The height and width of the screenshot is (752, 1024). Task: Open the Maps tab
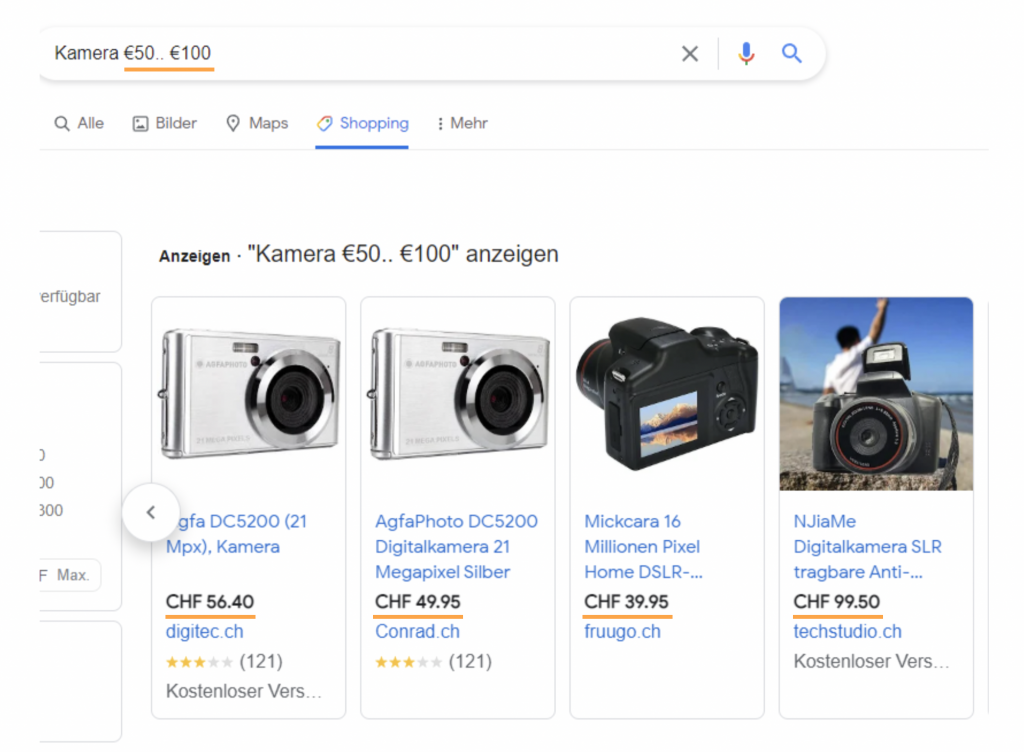(x=257, y=123)
